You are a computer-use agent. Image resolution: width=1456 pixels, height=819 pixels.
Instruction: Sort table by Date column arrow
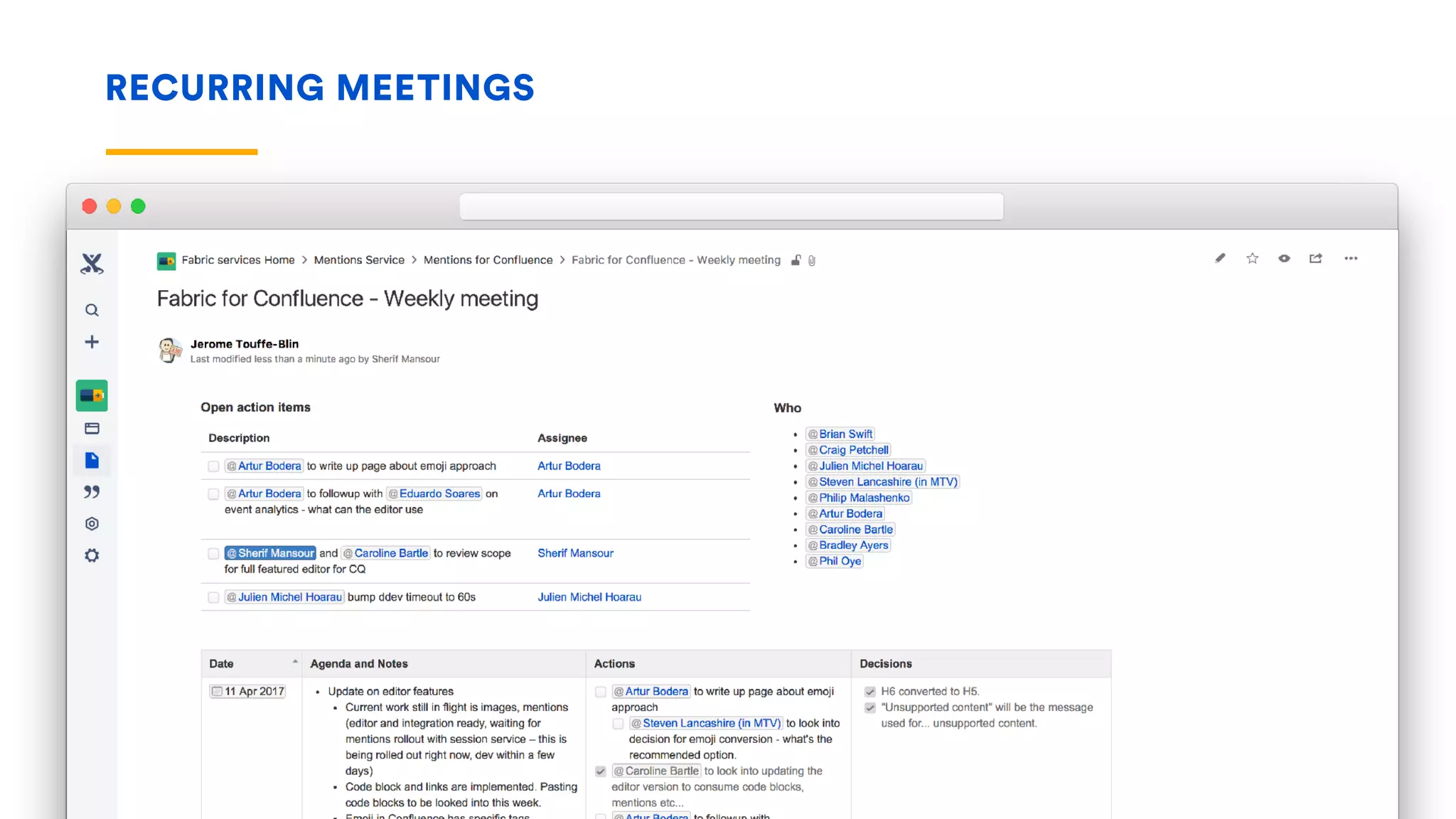[x=295, y=662]
